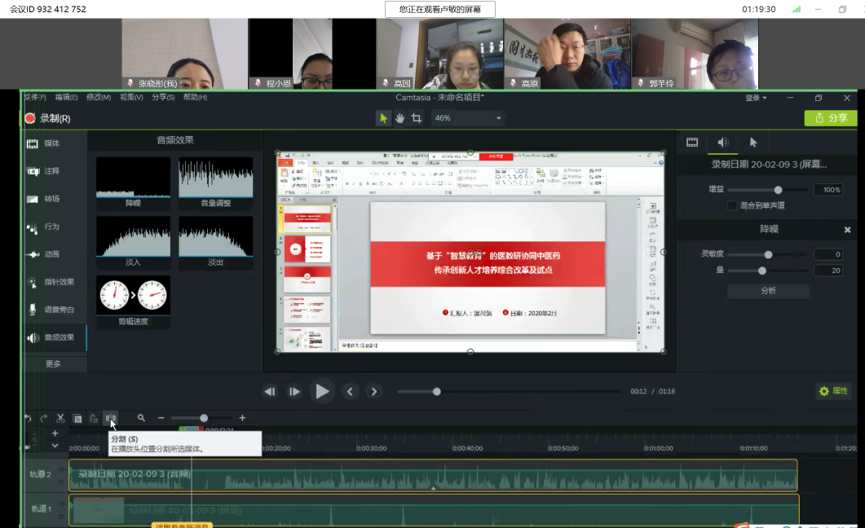Open the 动画 animations sidebar tab
Image resolution: width=865 pixels, height=528 pixels.
(55, 254)
